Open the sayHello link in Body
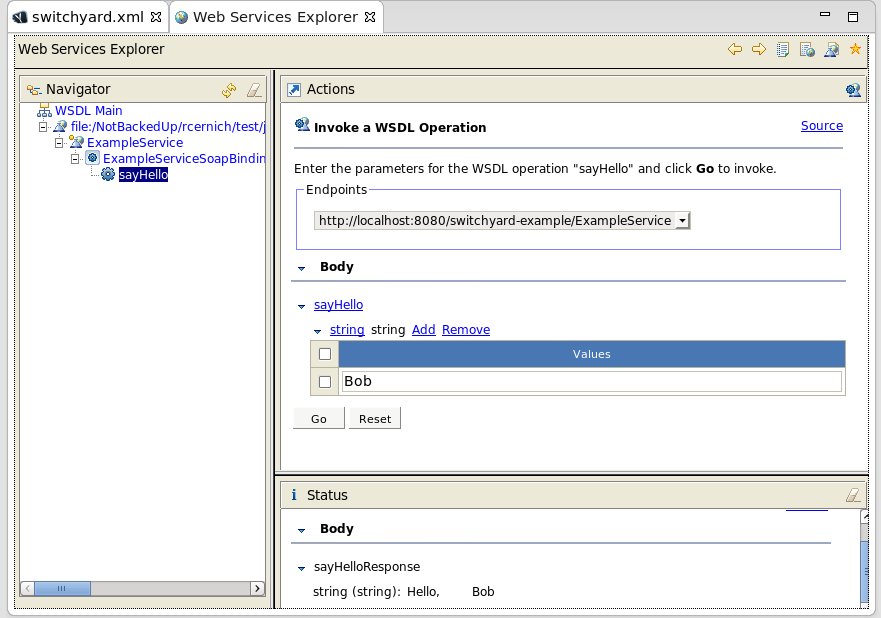 coord(338,305)
